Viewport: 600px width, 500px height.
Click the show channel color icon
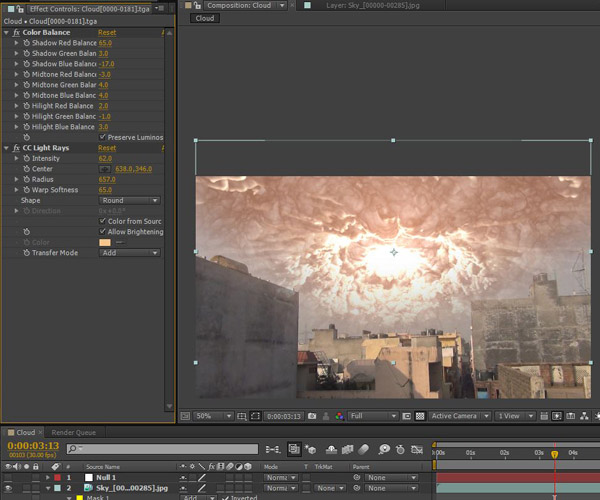point(339,415)
